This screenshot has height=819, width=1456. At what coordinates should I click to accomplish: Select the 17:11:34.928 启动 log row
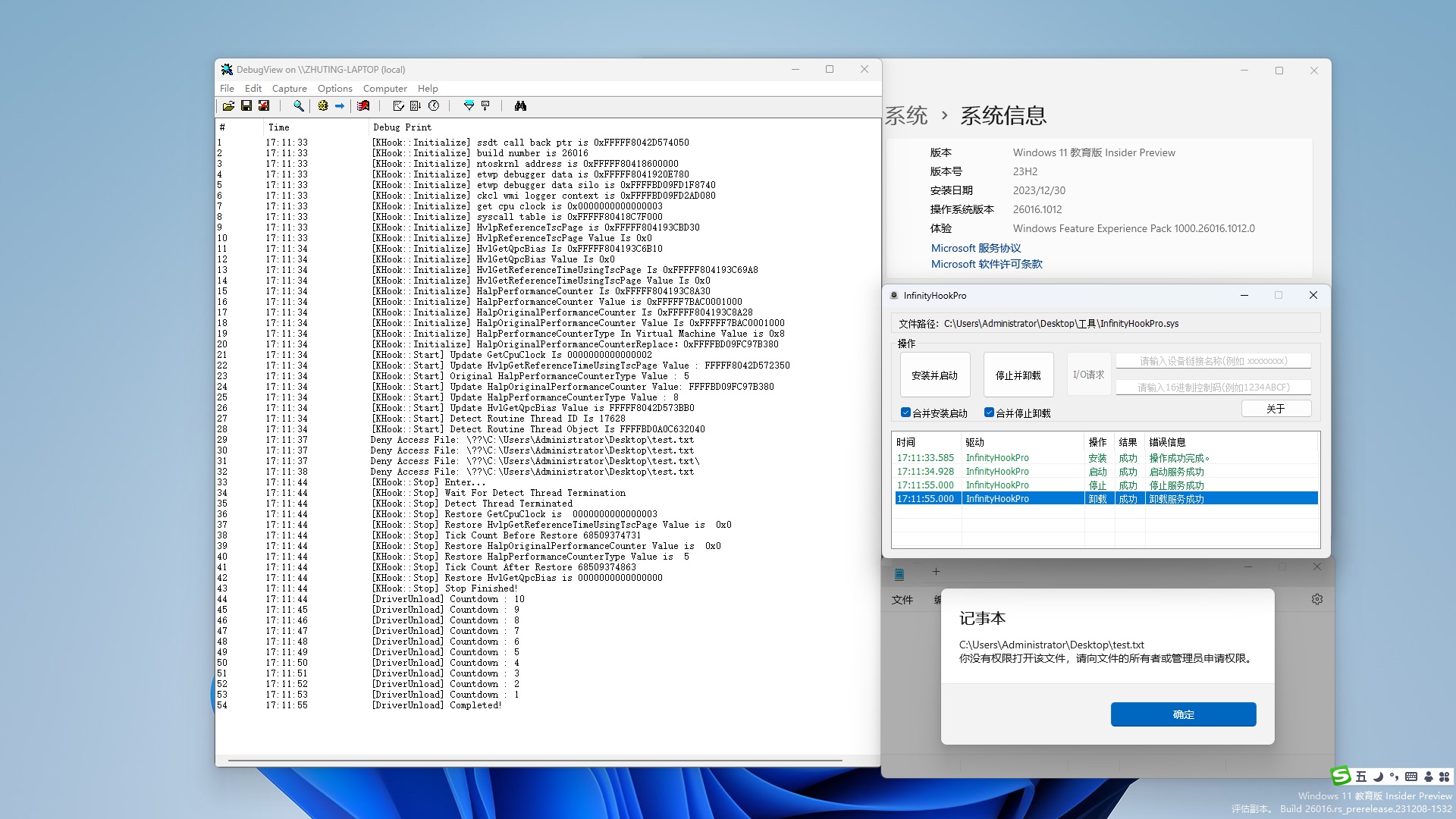(1106, 472)
